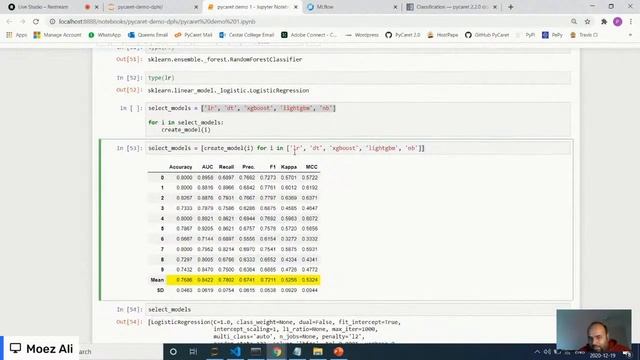This screenshot has width=640, height=360.
Task: Click the presenter webcam thumbnail
Action: (594, 330)
